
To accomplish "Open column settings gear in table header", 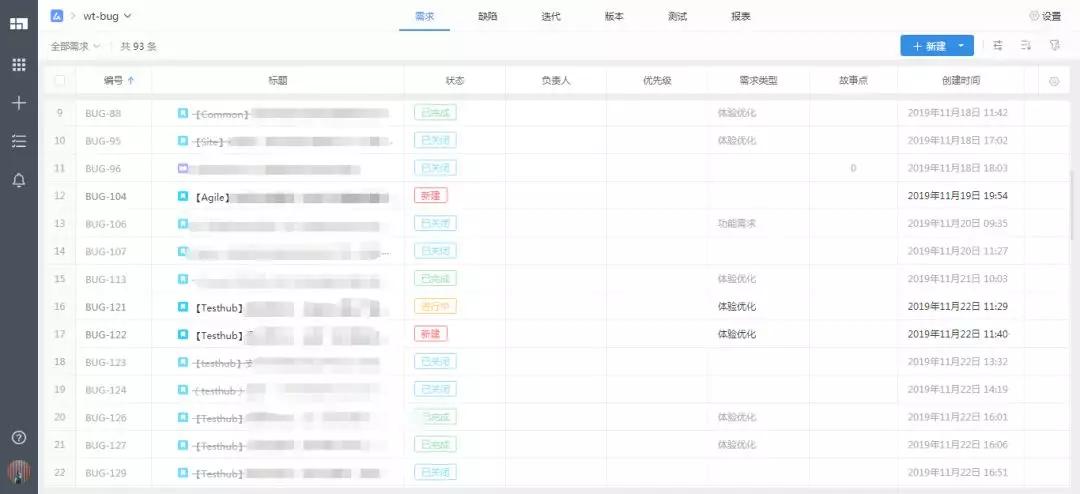I will pos(1054,81).
